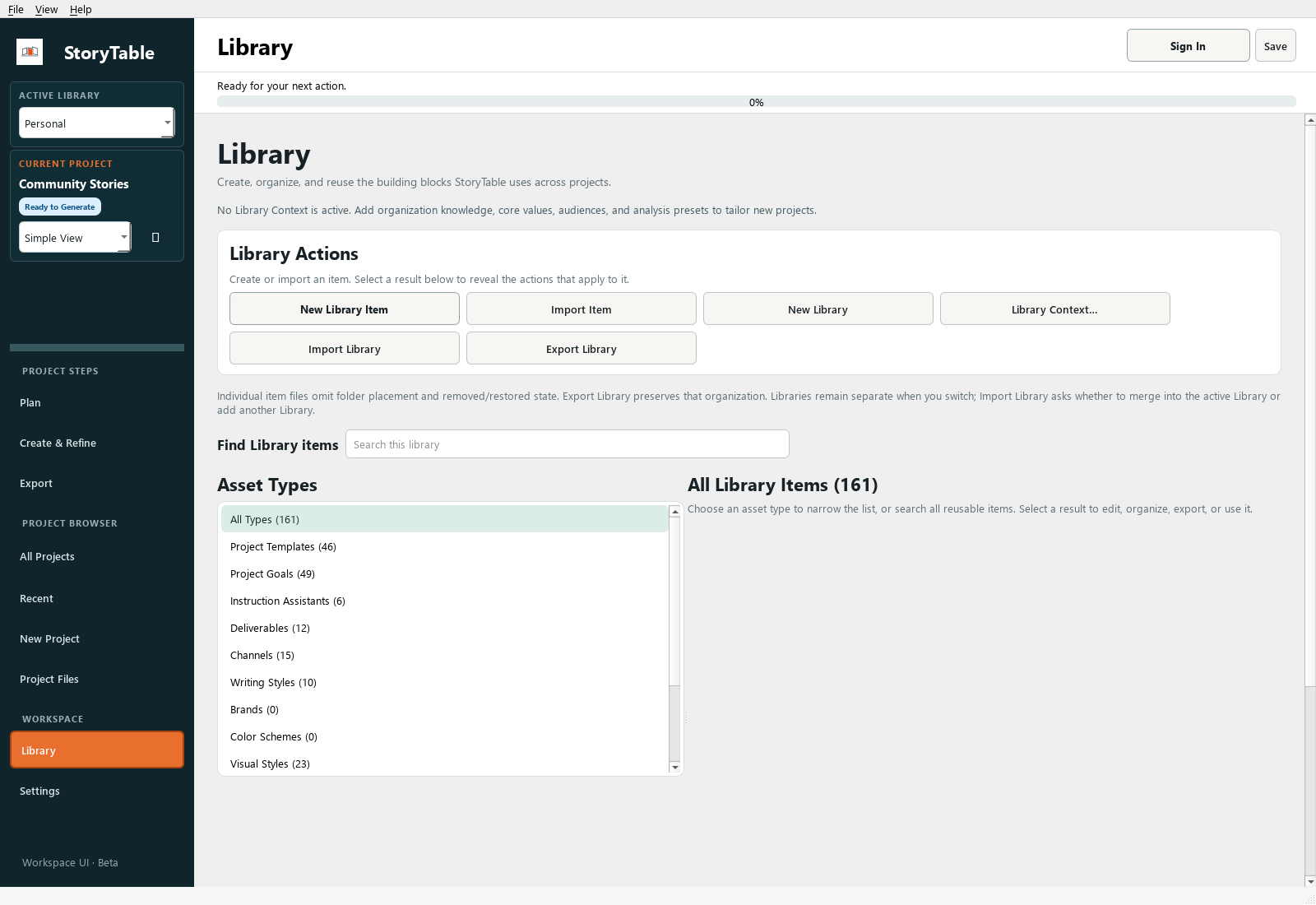This screenshot has height=905, width=1316.
Task: Click the Import Item button
Action: tap(581, 309)
